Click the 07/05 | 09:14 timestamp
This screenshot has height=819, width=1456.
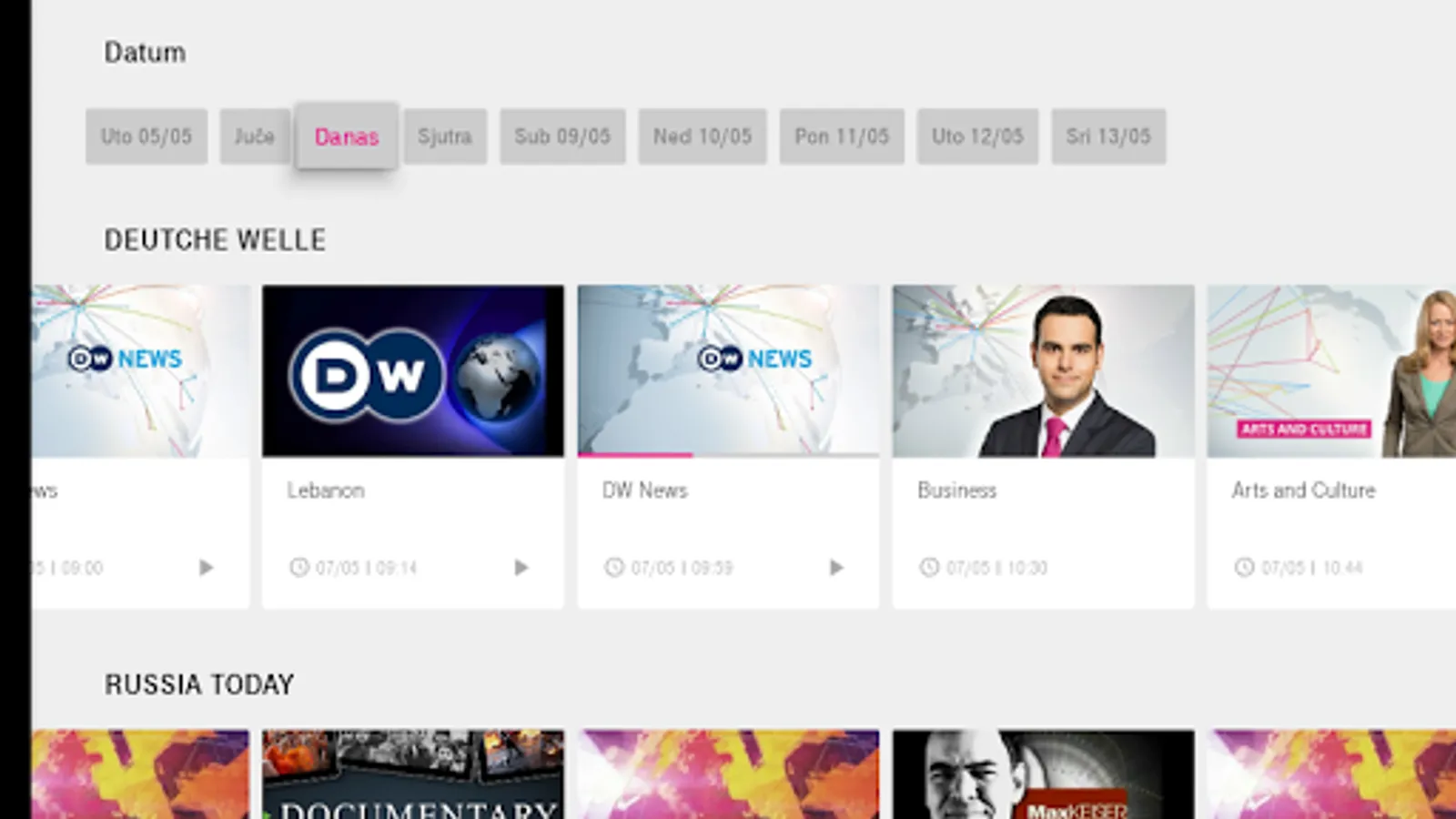[366, 568]
